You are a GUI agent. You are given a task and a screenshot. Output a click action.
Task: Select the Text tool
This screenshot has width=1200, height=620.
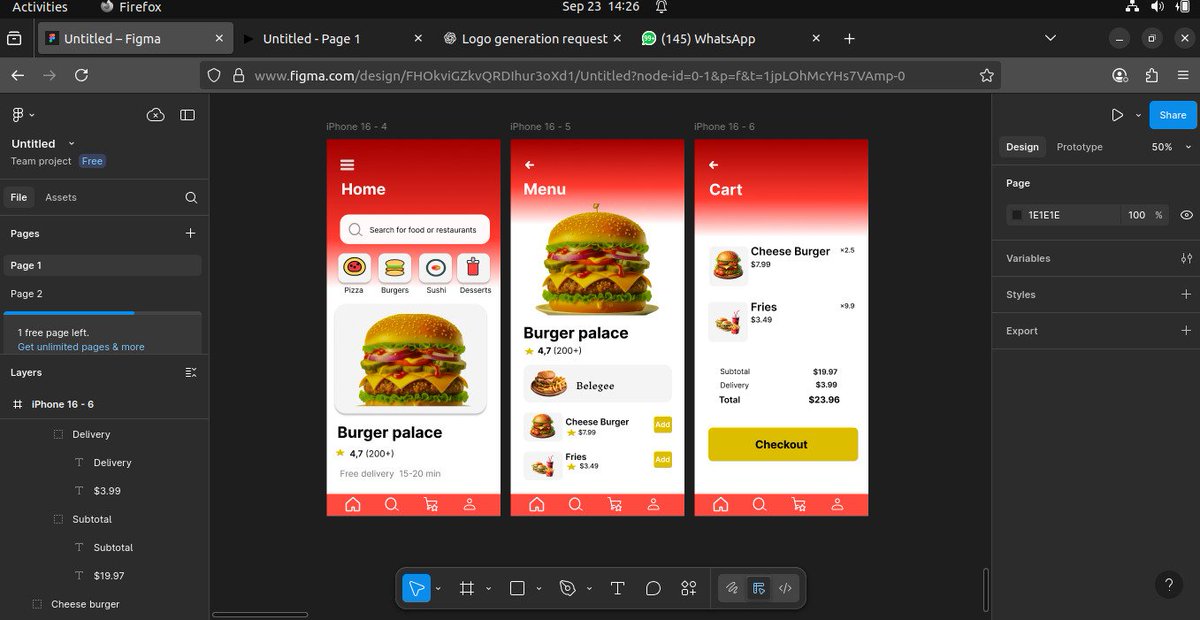tap(618, 588)
